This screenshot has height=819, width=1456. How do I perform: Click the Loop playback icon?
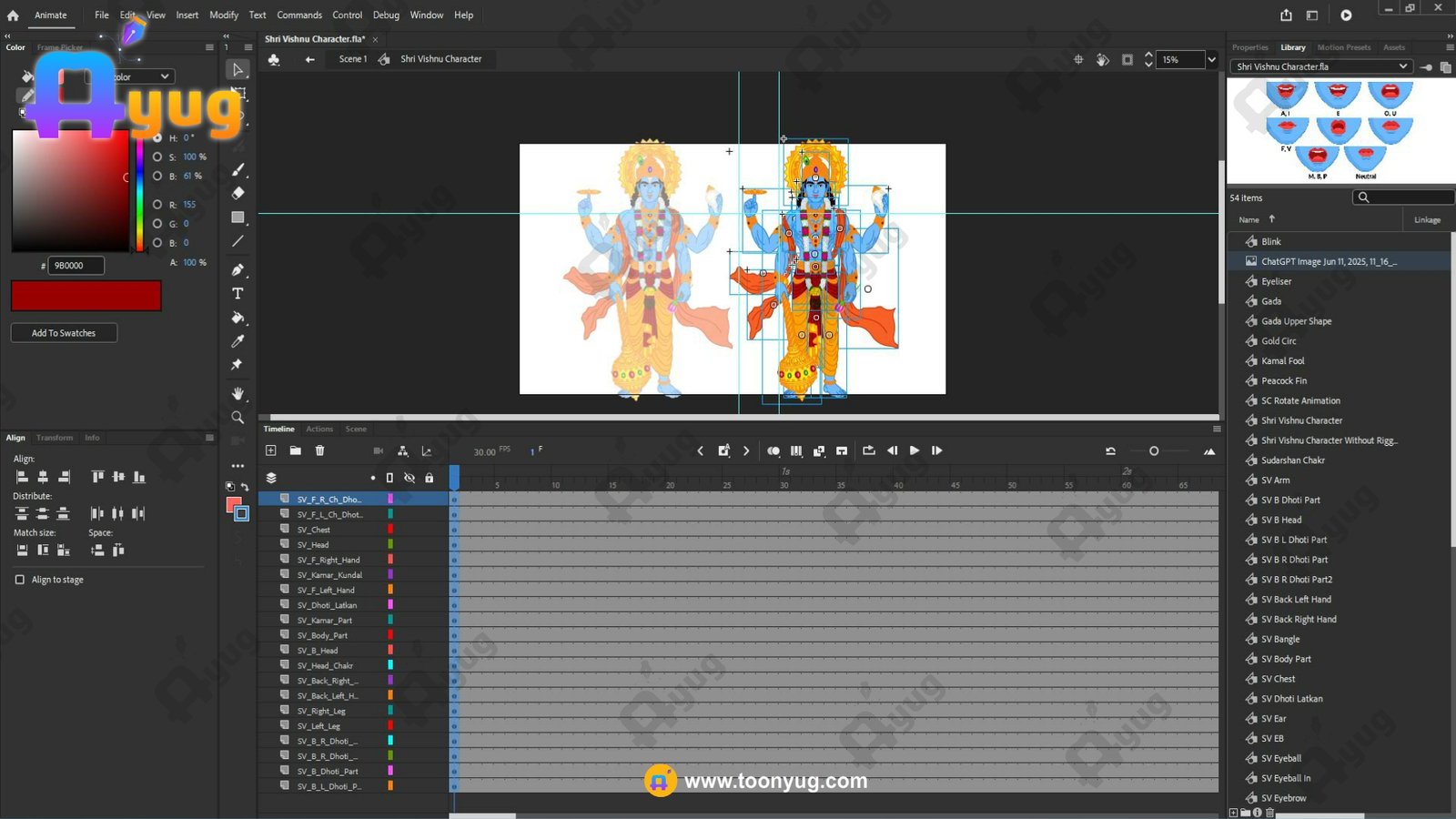click(868, 450)
